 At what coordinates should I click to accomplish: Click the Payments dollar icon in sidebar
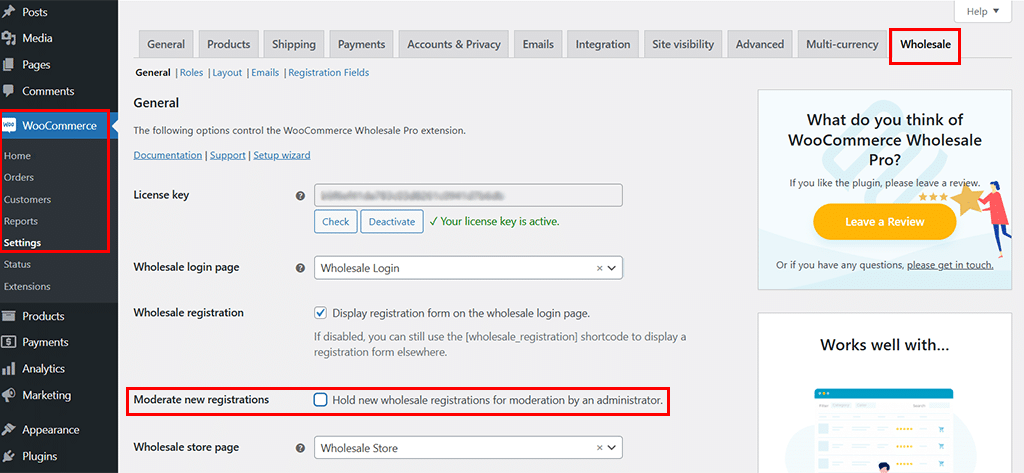pos(9,342)
